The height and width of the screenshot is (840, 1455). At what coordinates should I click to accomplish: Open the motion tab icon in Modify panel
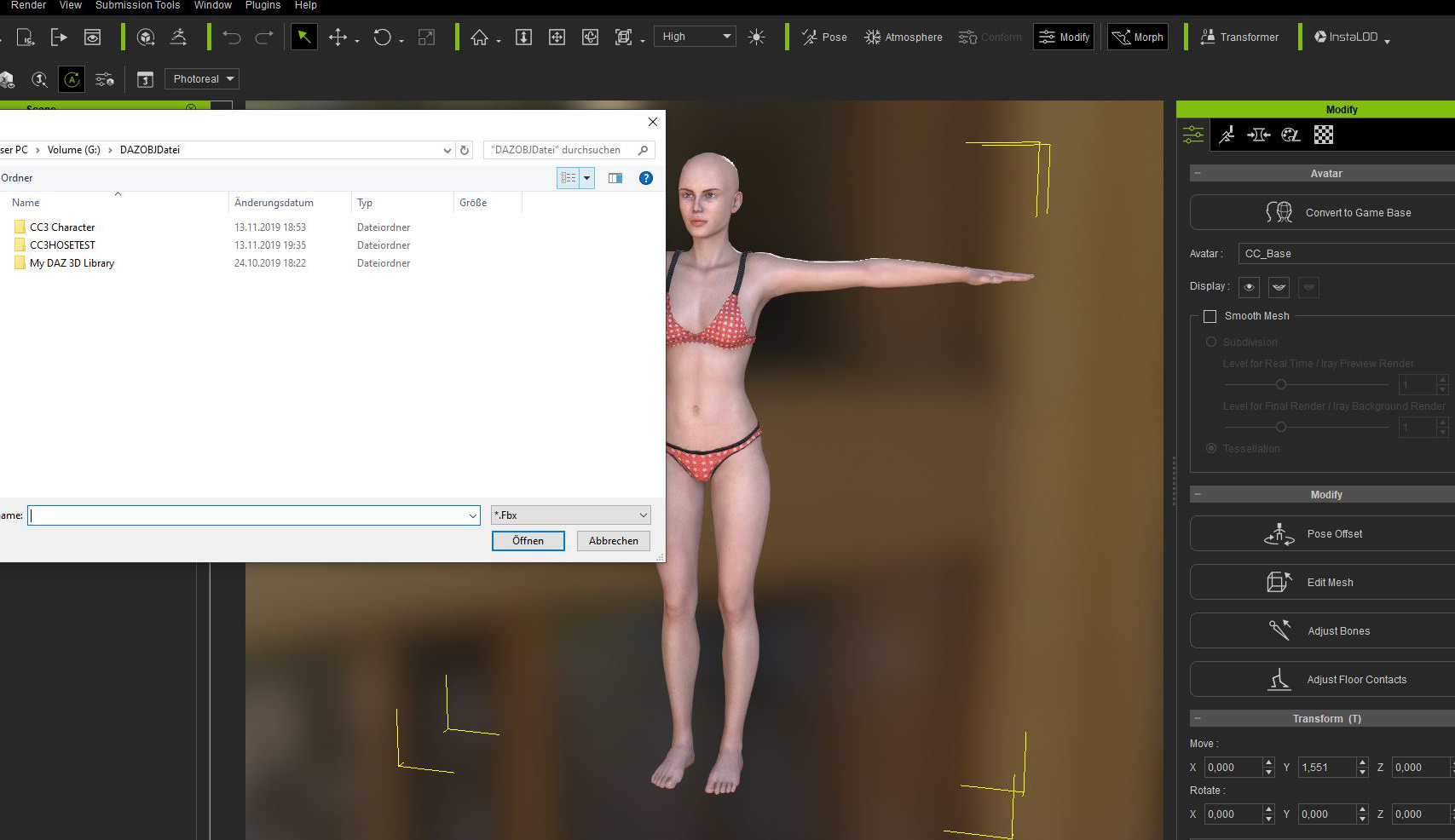tap(1227, 135)
